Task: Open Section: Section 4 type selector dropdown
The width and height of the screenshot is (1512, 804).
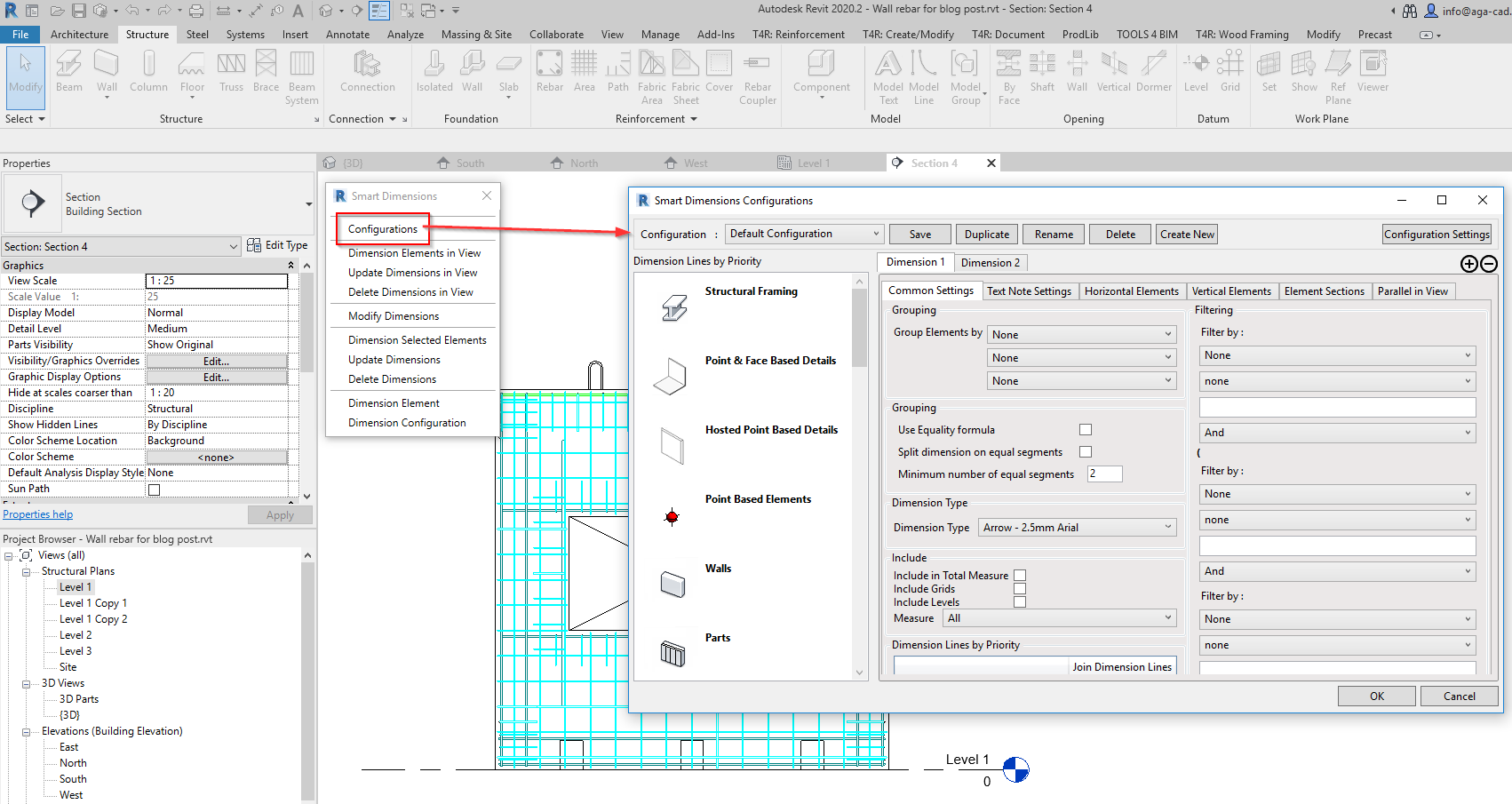Action: 121,247
